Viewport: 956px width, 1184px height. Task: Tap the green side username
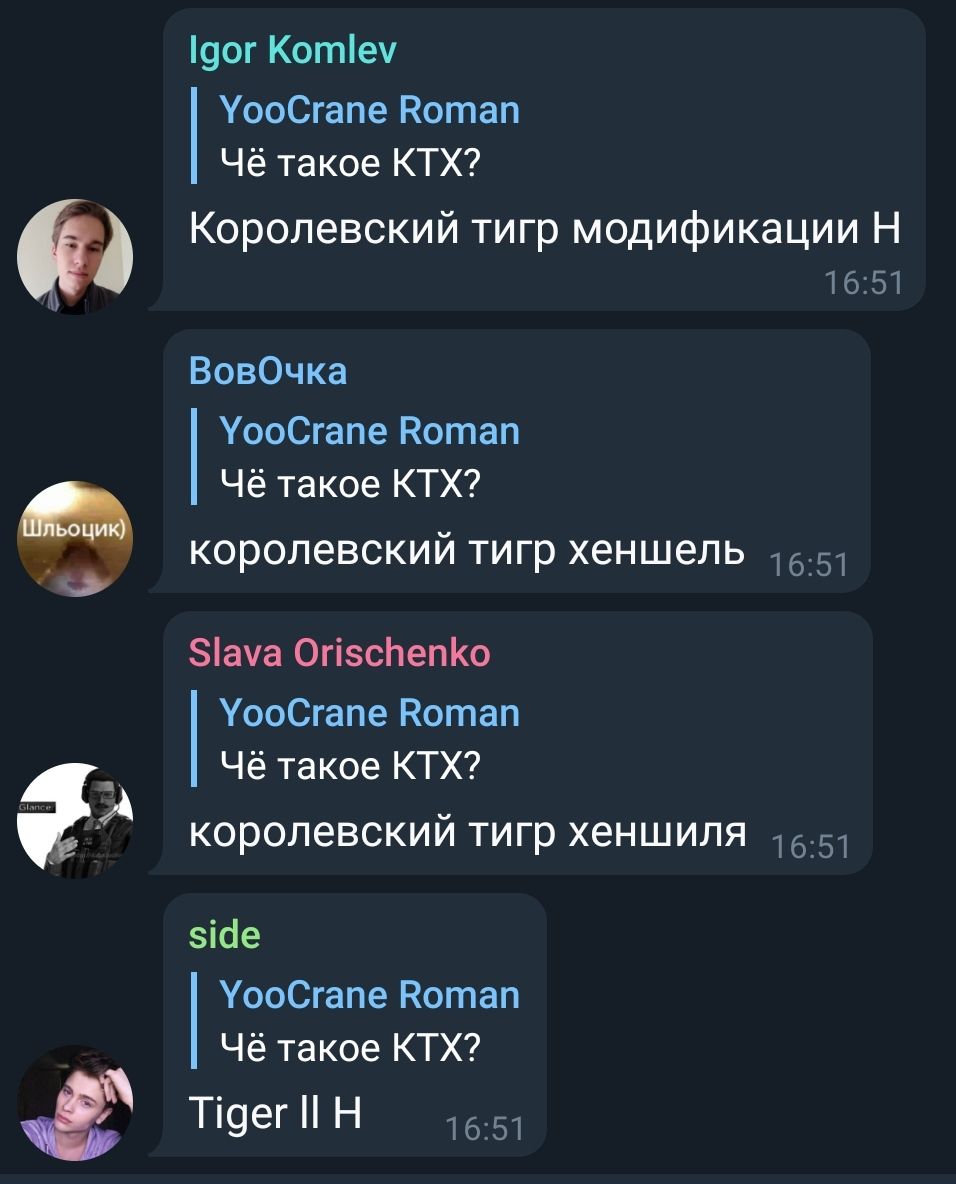(x=224, y=935)
